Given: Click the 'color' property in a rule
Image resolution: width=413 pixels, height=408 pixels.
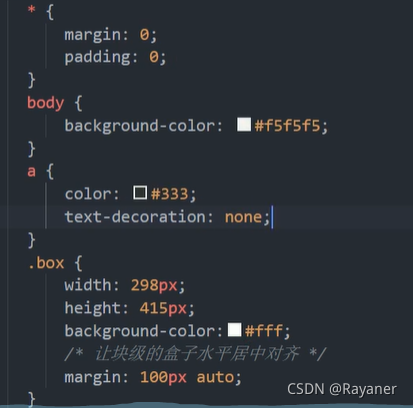Looking at the screenshot, I should click(88, 194).
